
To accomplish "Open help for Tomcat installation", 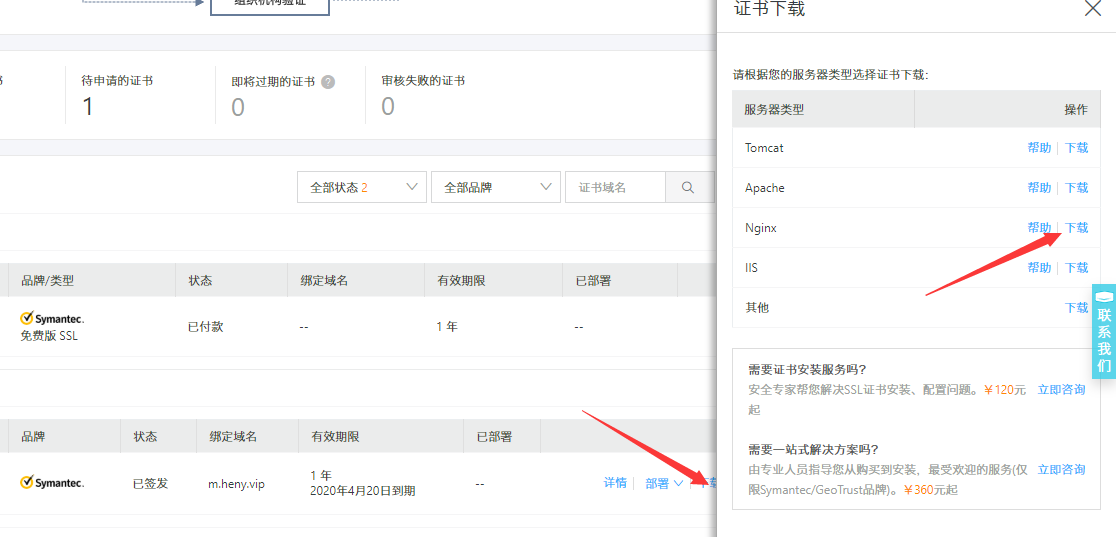I will [x=1039, y=148].
